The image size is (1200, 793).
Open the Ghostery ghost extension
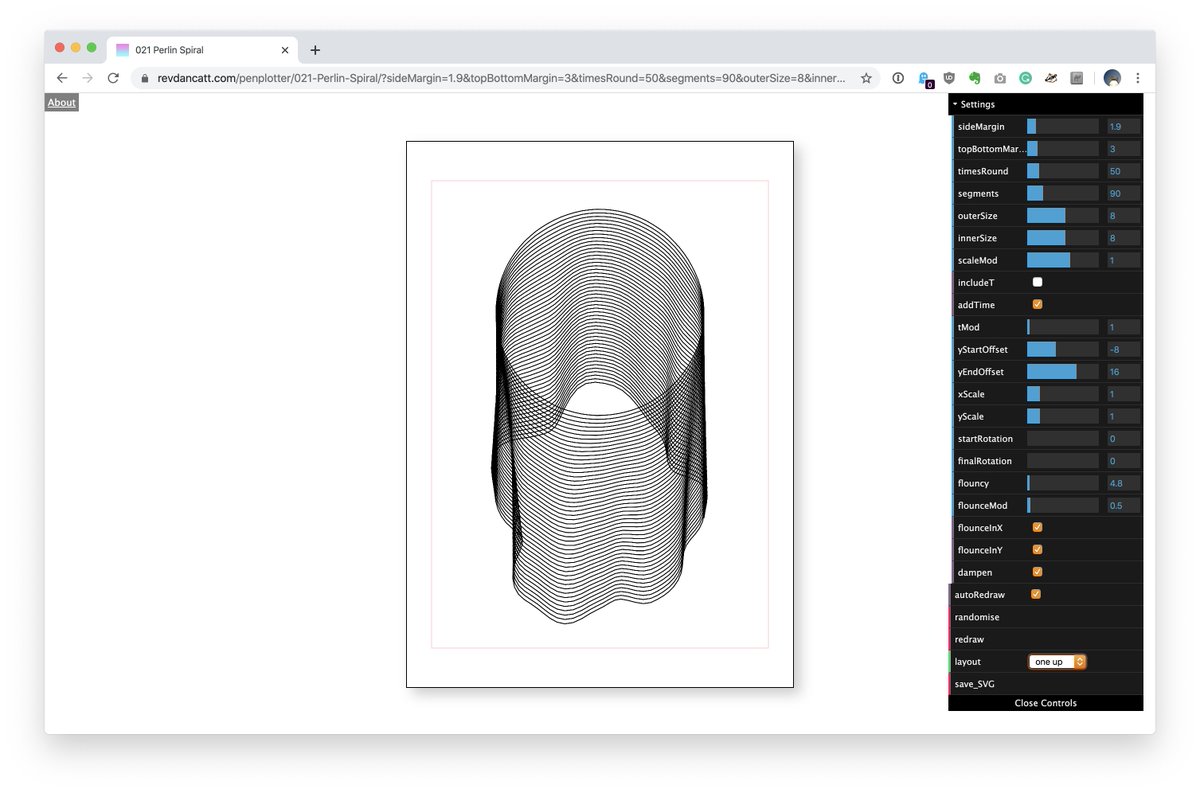pyautogui.click(x=924, y=79)
